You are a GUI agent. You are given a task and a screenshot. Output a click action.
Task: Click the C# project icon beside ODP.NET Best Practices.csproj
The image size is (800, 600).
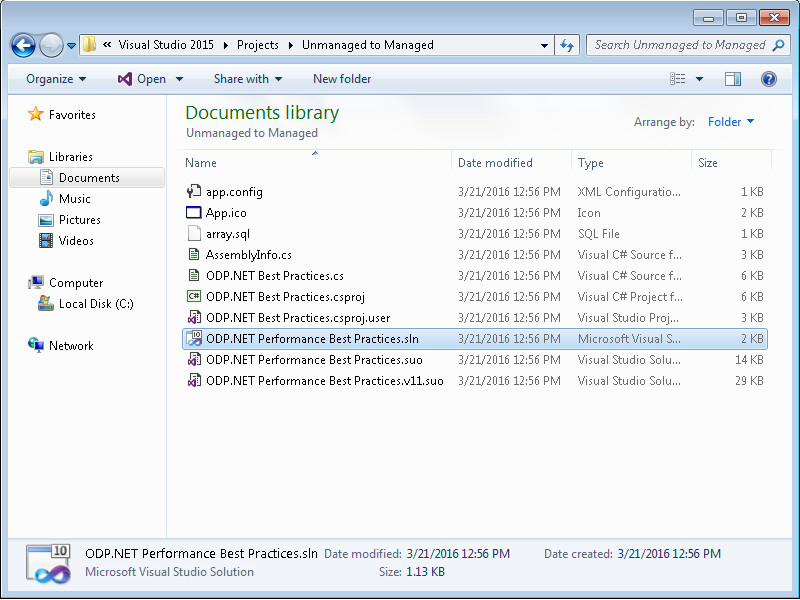[193, 296]
